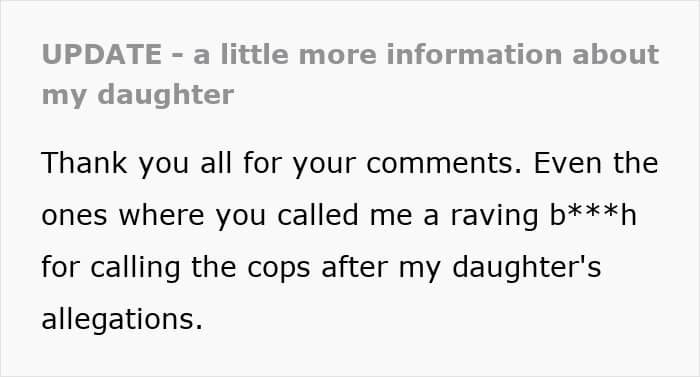Image resolution: width=700 pixels, height=377 pixels.
Task: Click the word UPDATE in the heading
Action: coord(102,54)
